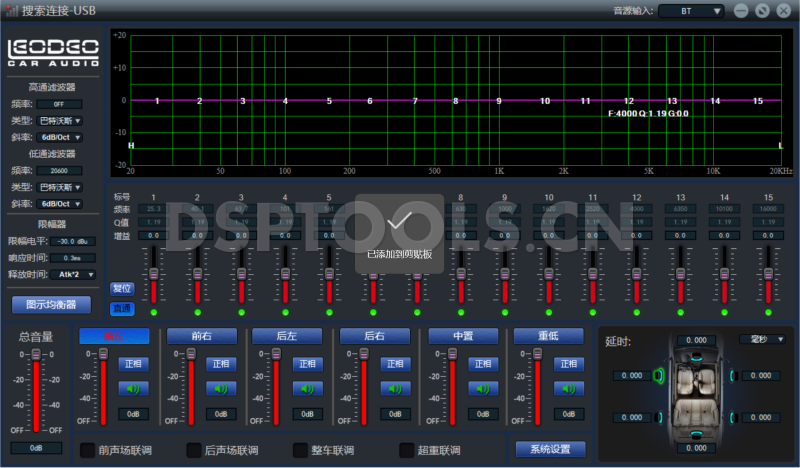
Task: Open the limiter 释放时间 Atk*2 dropdown
Action: [x=77, y=274]
